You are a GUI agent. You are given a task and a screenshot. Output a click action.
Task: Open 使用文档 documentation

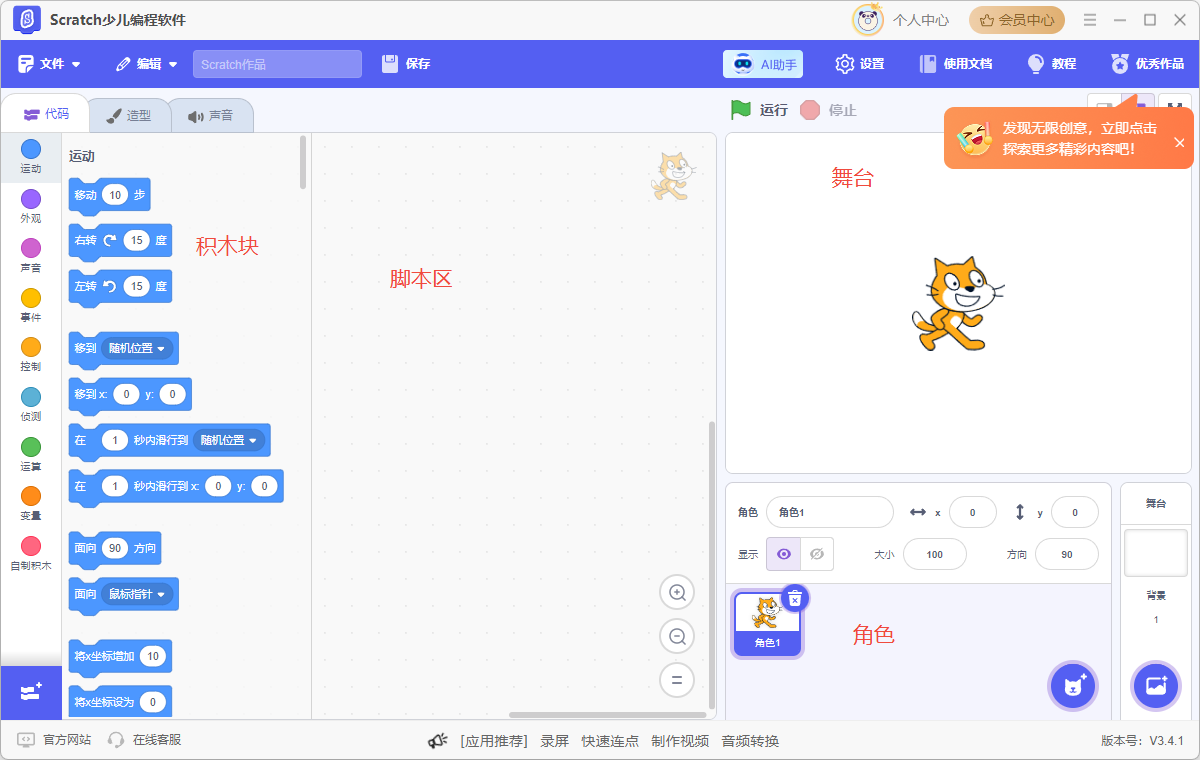coord(956,64)
